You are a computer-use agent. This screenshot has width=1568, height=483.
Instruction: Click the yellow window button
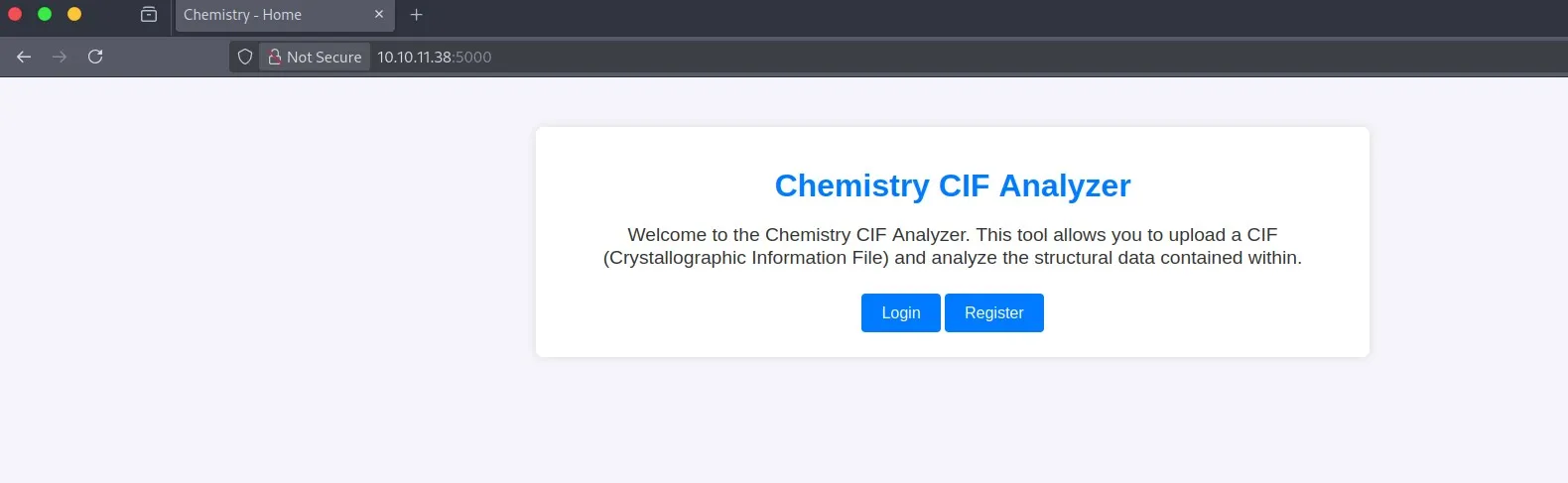pyautogui.click(x=74, y=14)
